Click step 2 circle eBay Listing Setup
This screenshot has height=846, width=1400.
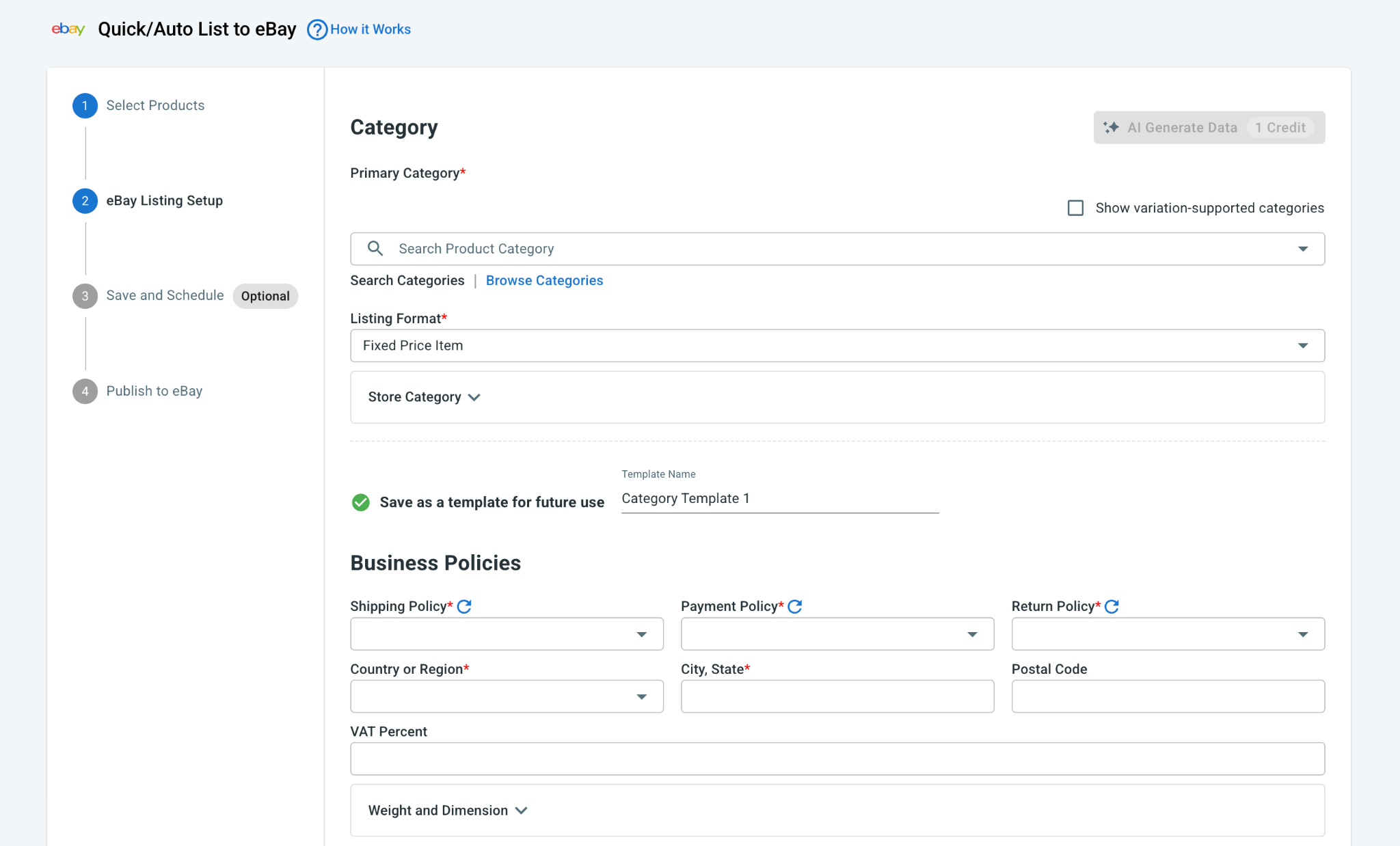pos(85,200)
